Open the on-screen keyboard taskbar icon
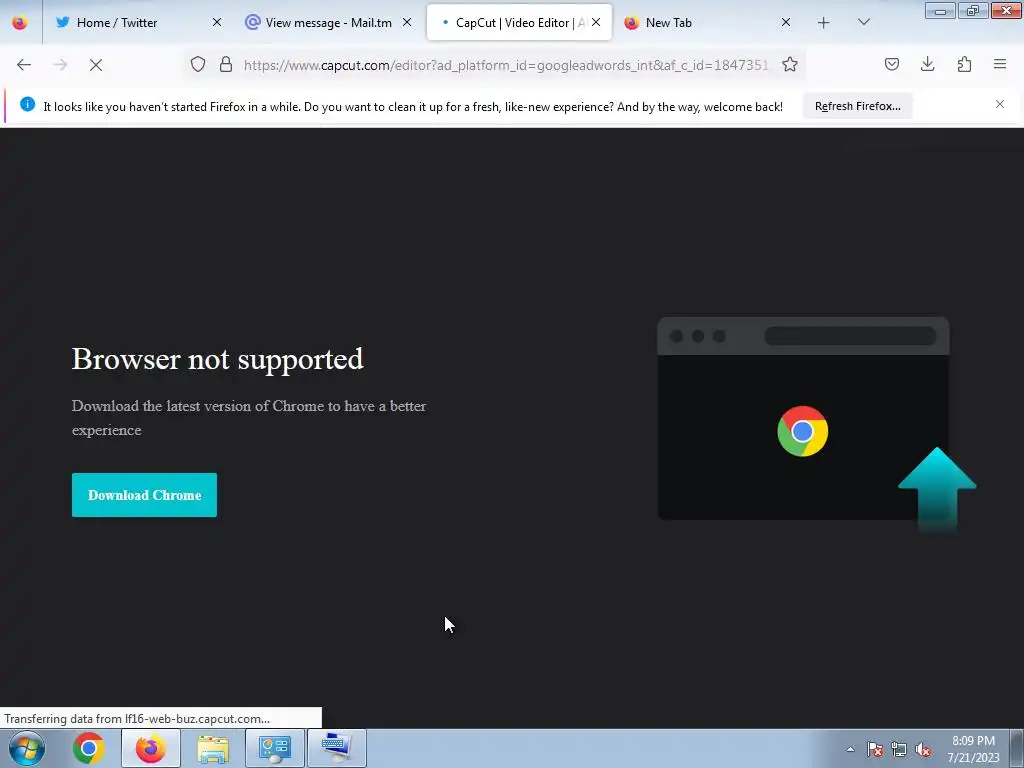This screenshot has width=1024, height=768. pos(337,748)
